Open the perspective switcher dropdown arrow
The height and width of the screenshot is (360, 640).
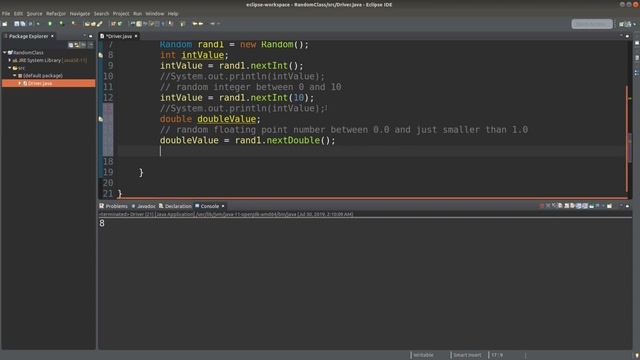coord(635,24)
